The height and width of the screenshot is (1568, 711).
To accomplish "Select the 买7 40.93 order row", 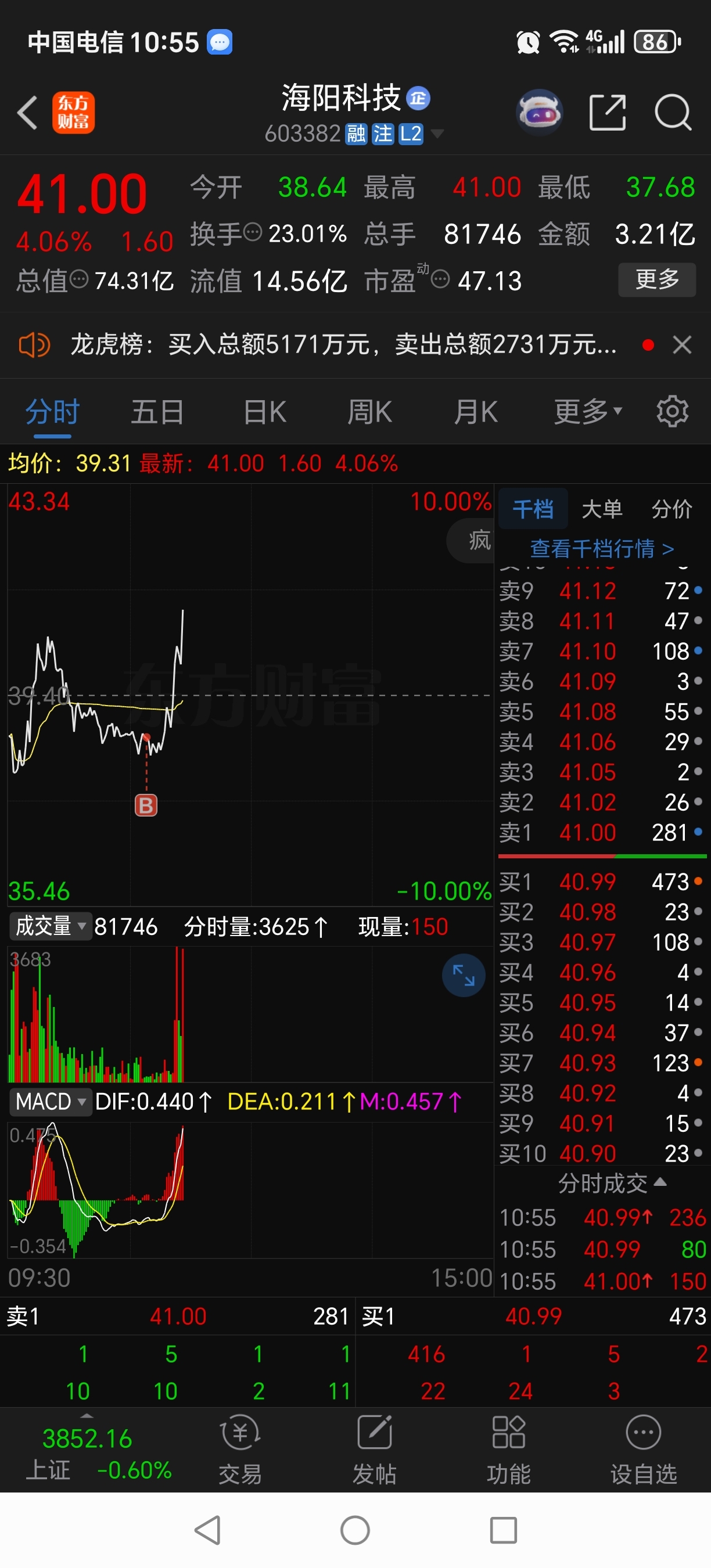I will (601, 1063).
